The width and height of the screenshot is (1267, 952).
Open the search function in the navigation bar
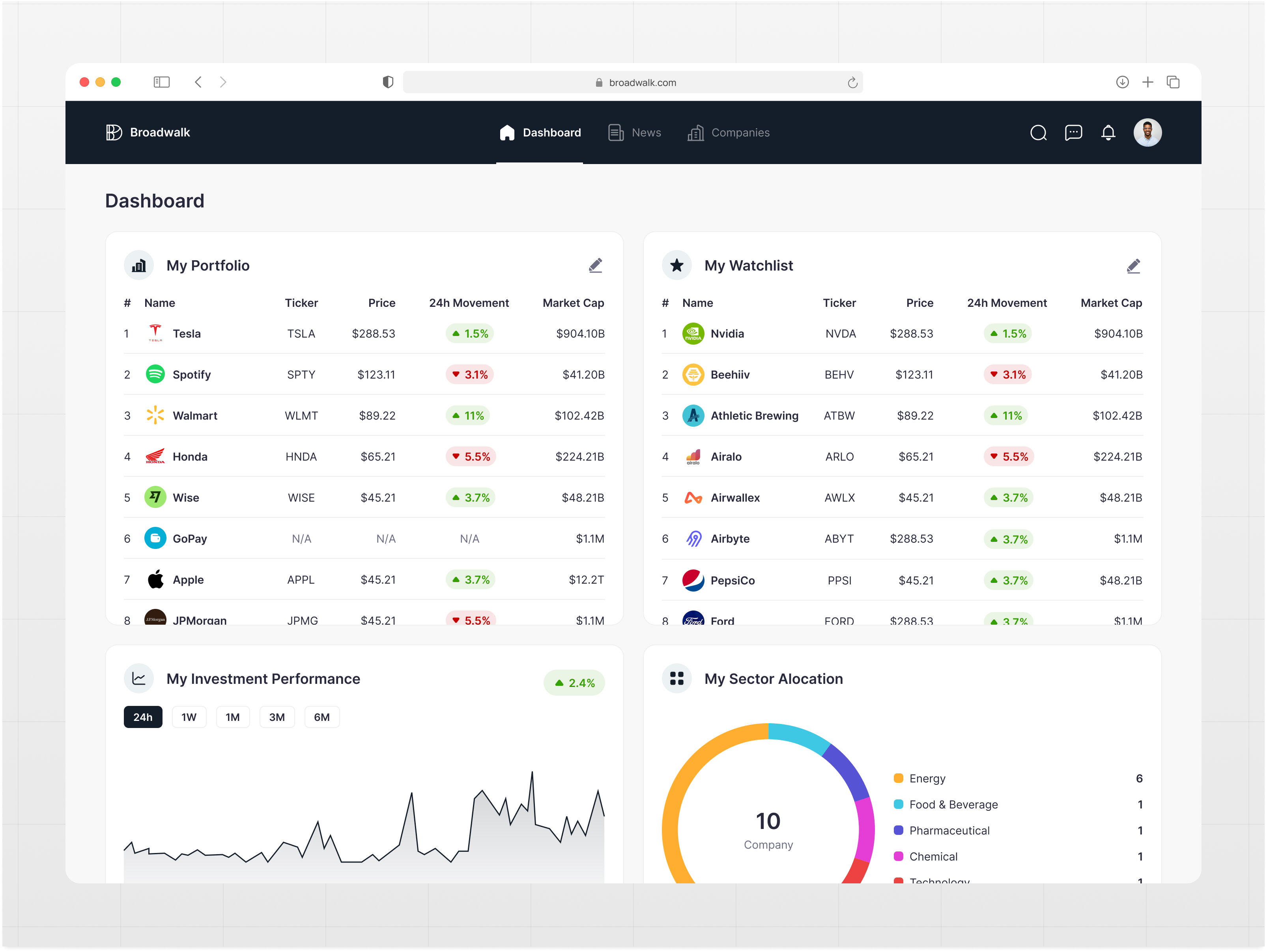click(x=1039, y=133)
